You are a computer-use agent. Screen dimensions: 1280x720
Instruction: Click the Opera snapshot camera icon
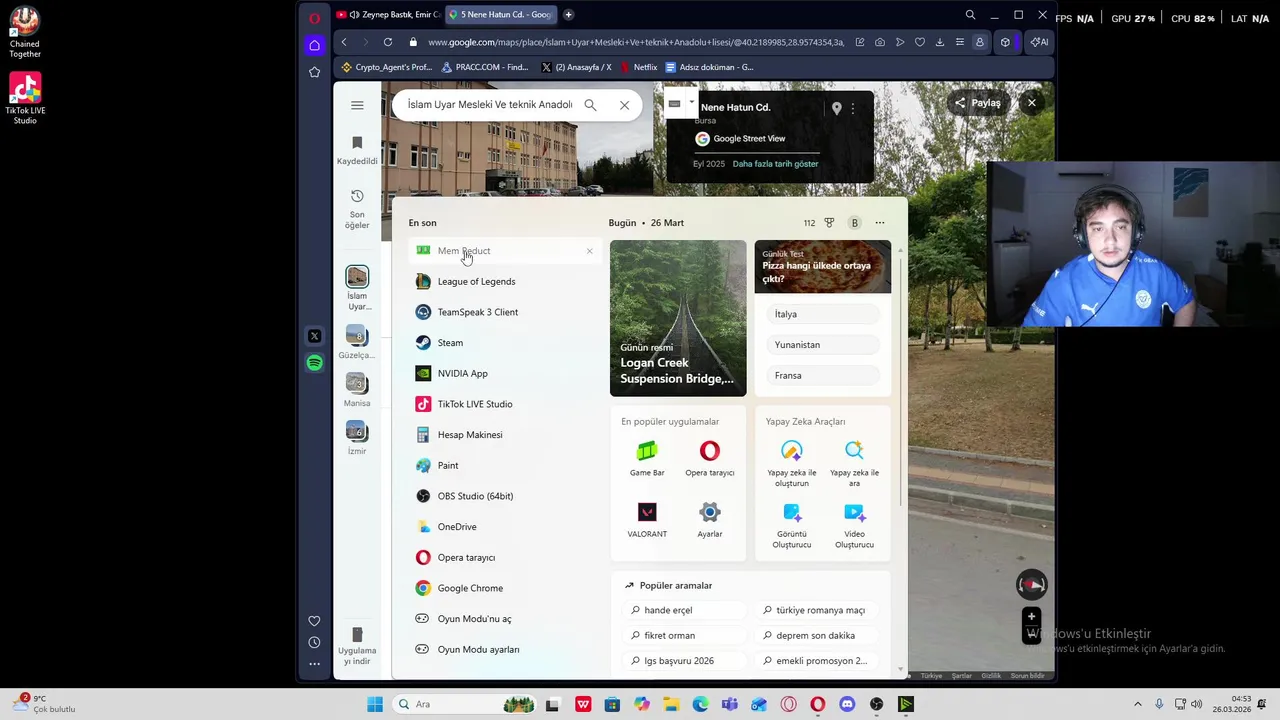pyautogui.click(x=879, y=42)
